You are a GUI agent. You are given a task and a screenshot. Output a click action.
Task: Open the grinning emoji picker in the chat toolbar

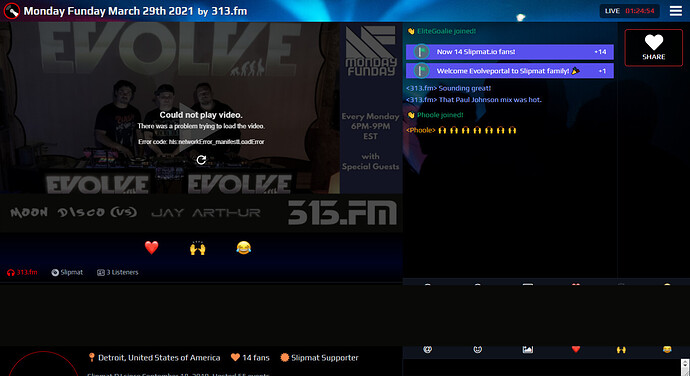tap(477, 350)
